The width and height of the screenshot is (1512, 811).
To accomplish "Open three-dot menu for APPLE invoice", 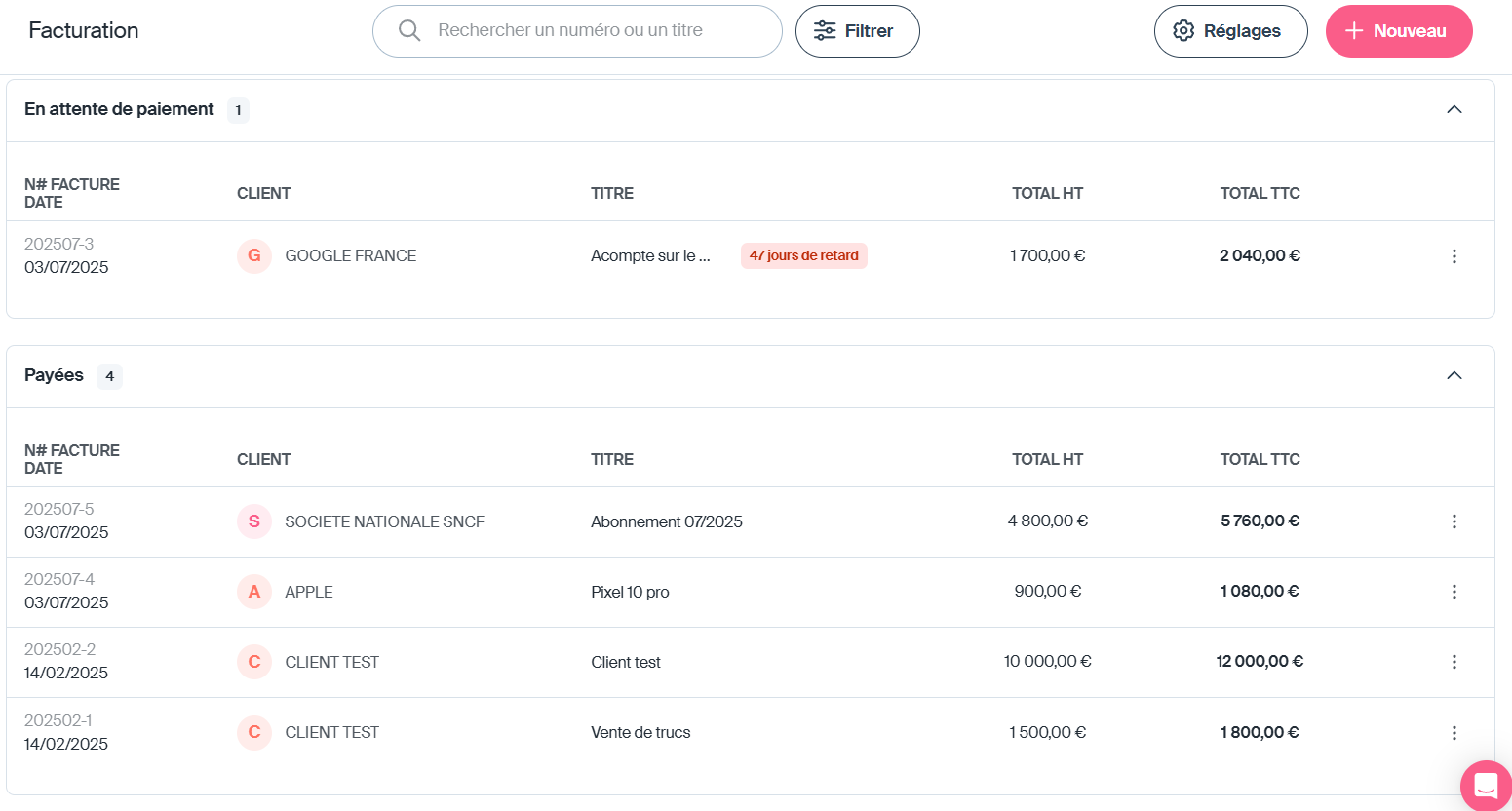I will coord(1454,592).
